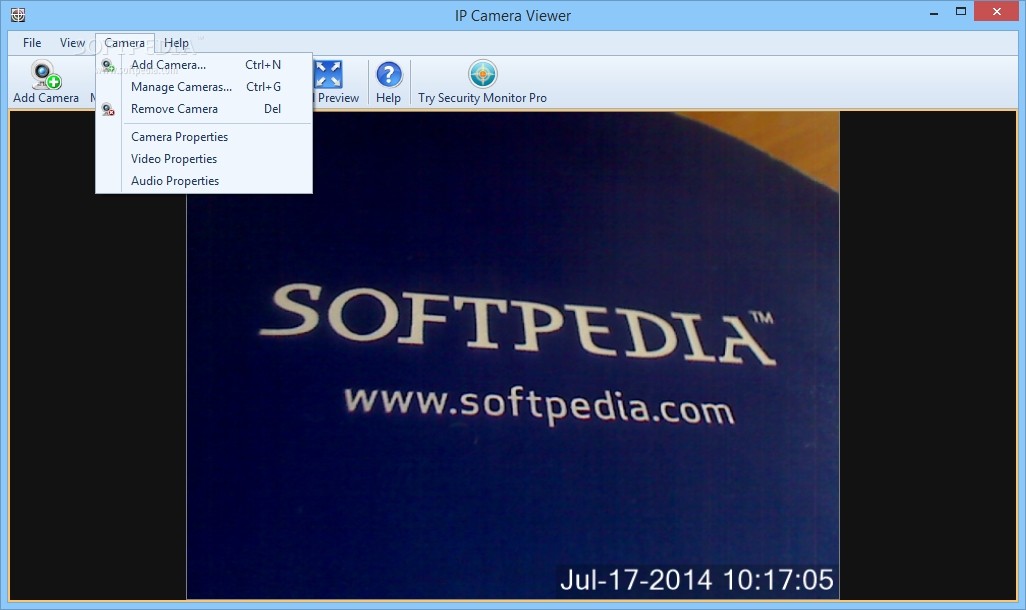Maximize the IP Camera Viewer window
Image resolution: width=1026 pixels, height=610 pixels.
point(961,12)
